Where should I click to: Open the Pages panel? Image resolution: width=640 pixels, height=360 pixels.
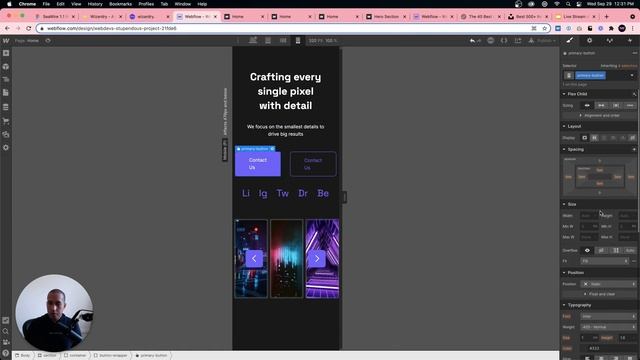(x=6, y=93)
